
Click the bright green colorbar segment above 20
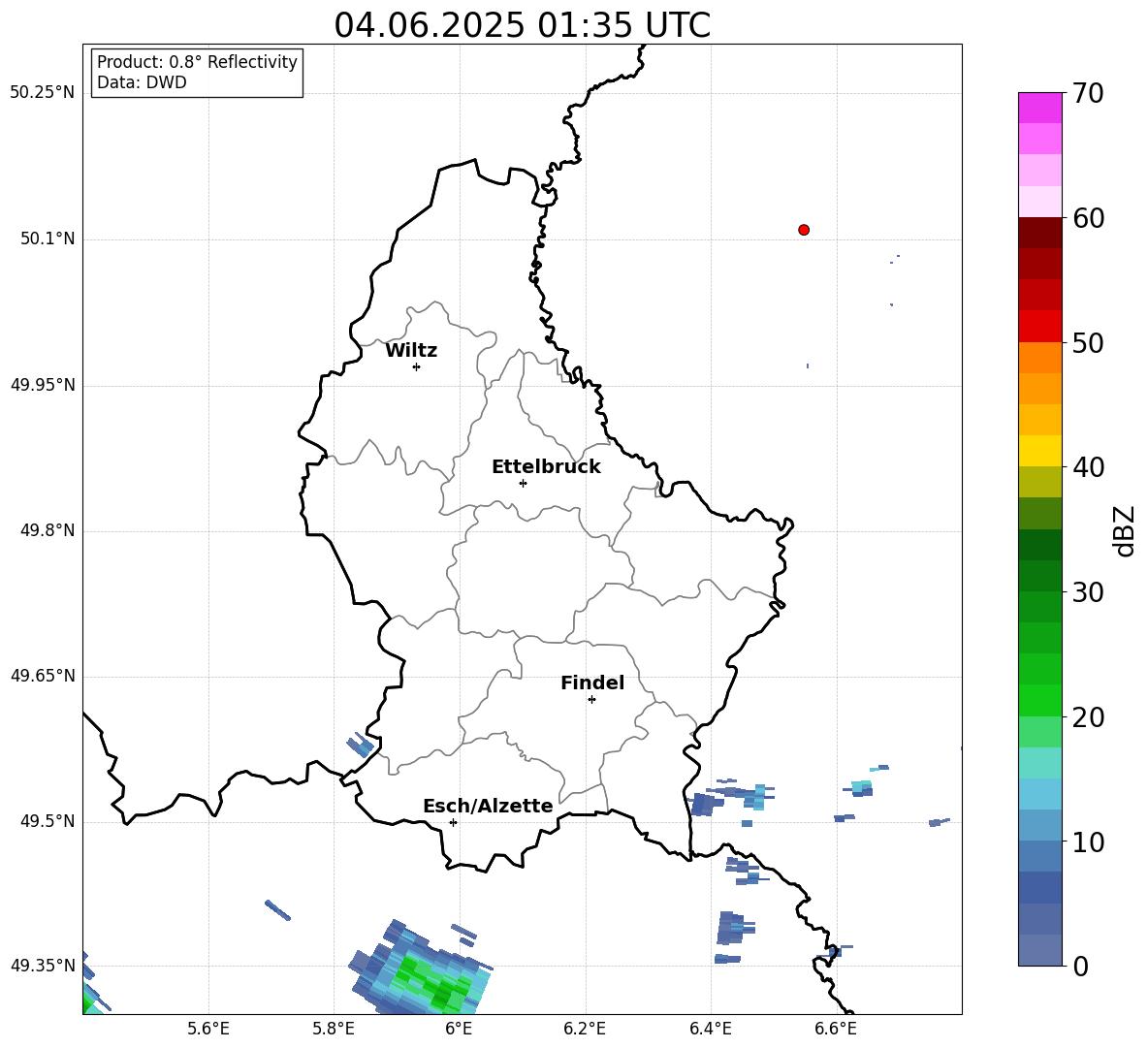click(x=1039, y=700)
